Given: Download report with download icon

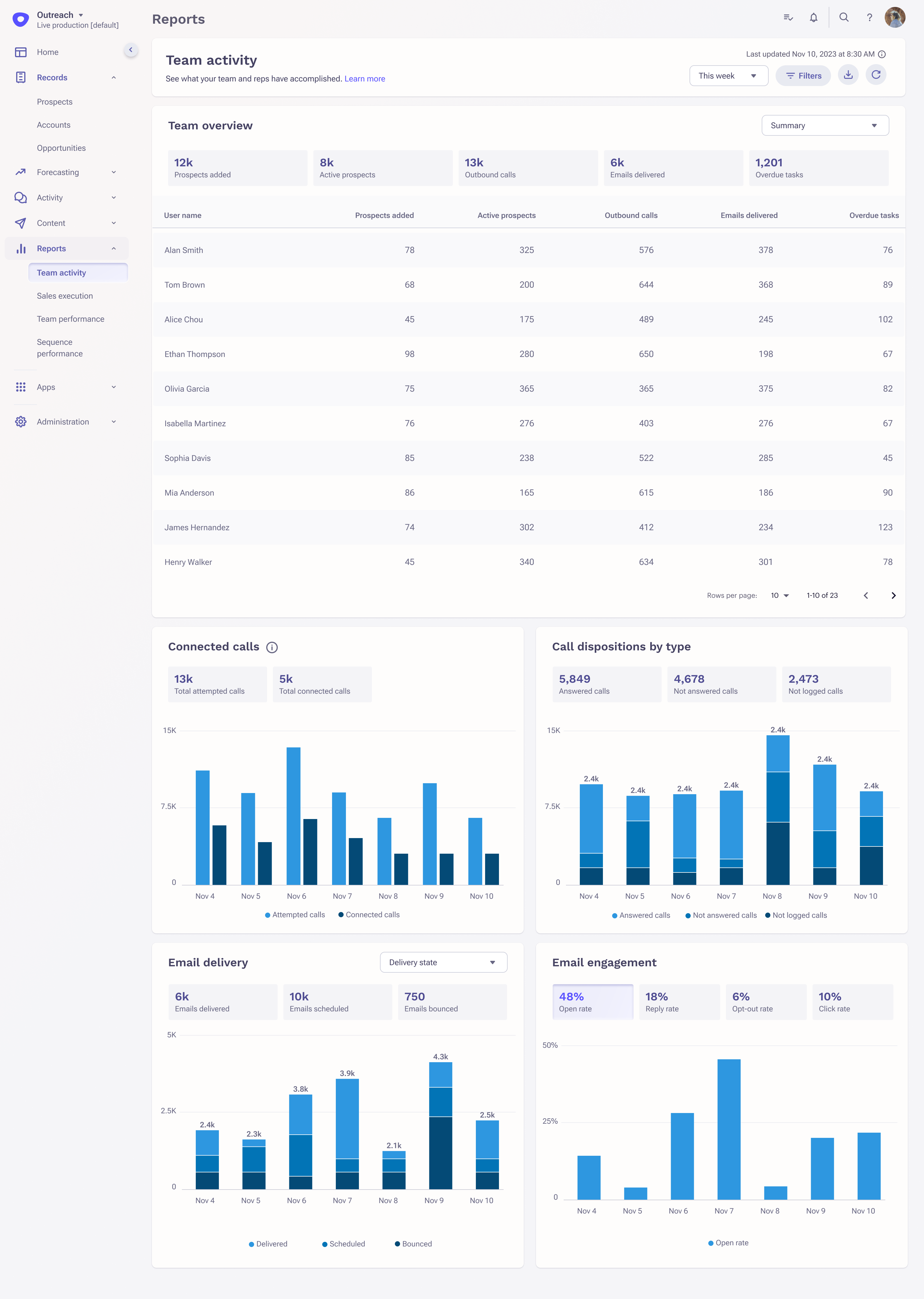Looking at the screenshot, I should 848,75.
